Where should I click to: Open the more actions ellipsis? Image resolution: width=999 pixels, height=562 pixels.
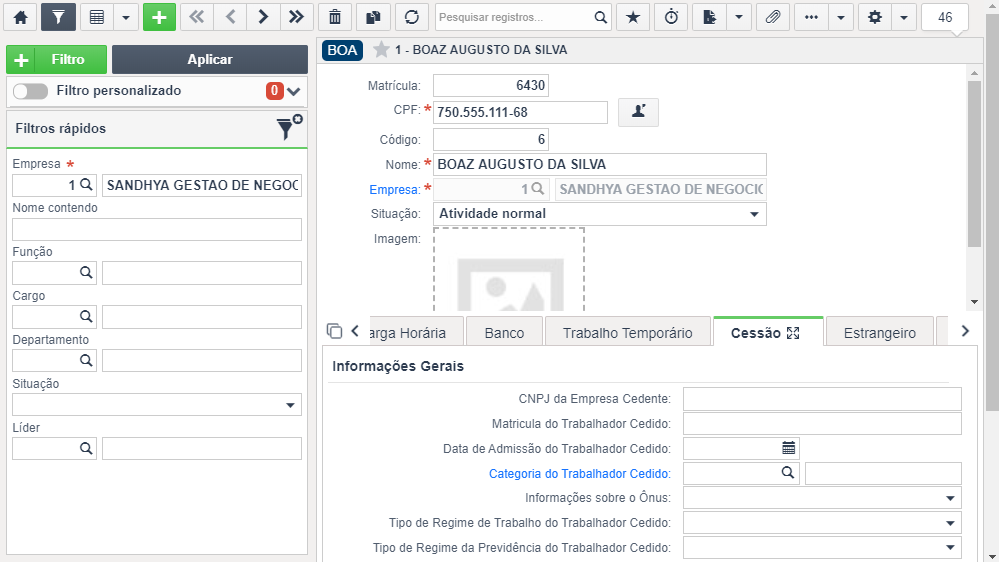[812, 17]
